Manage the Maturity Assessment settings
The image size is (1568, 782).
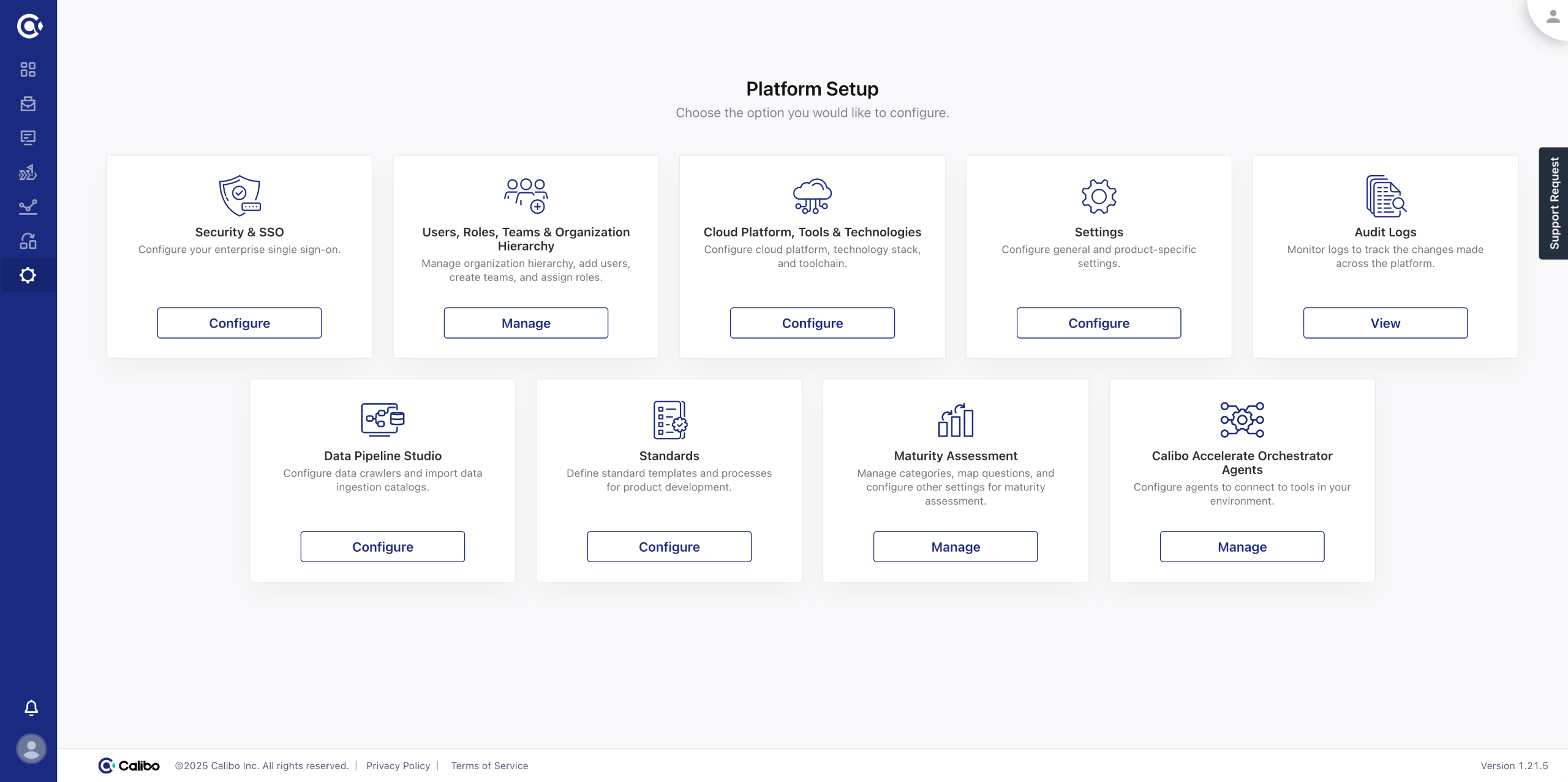point(956,546)
